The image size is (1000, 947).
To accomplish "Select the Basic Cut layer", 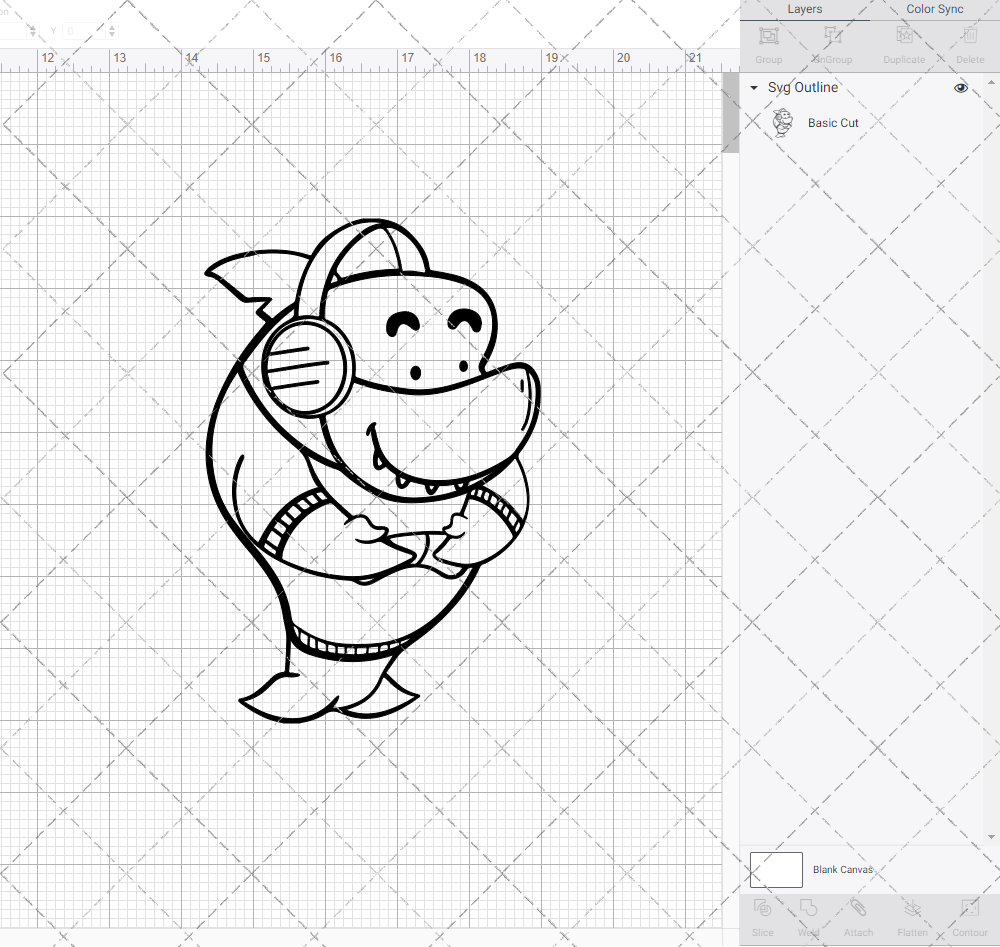I will 833,123.
